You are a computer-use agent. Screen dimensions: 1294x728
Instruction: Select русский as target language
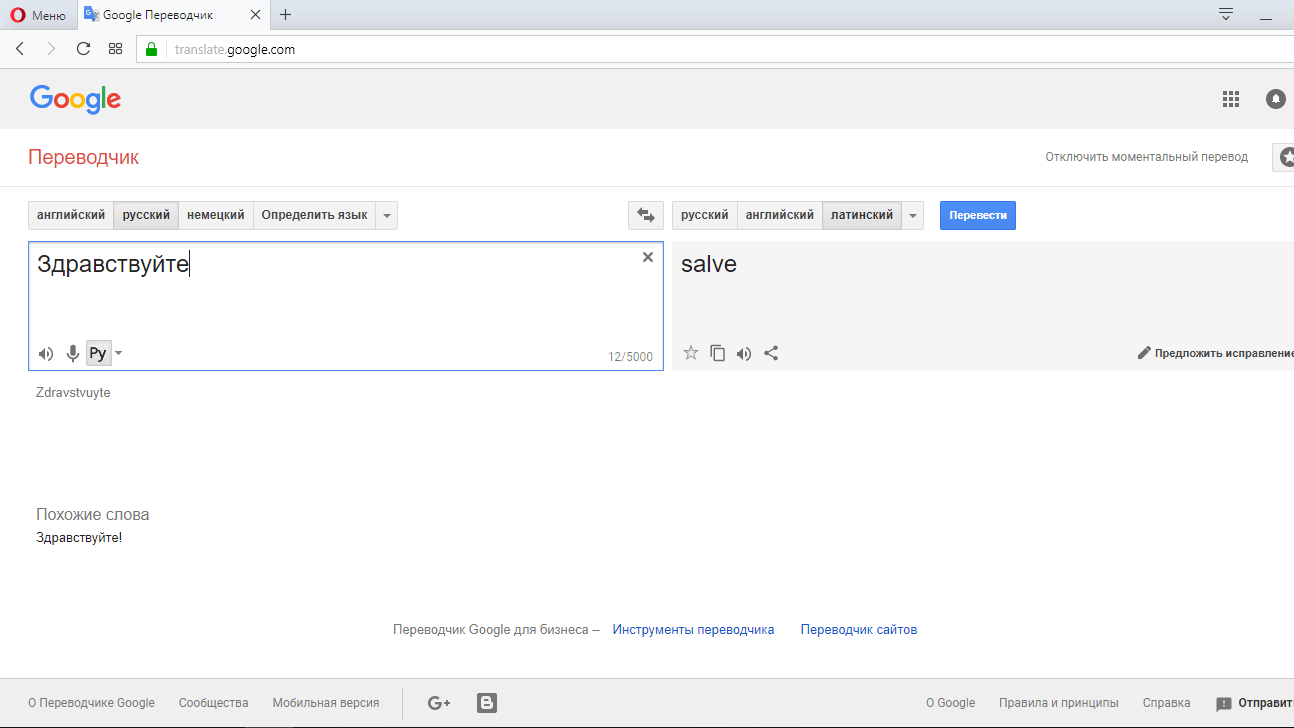point(705,215)
